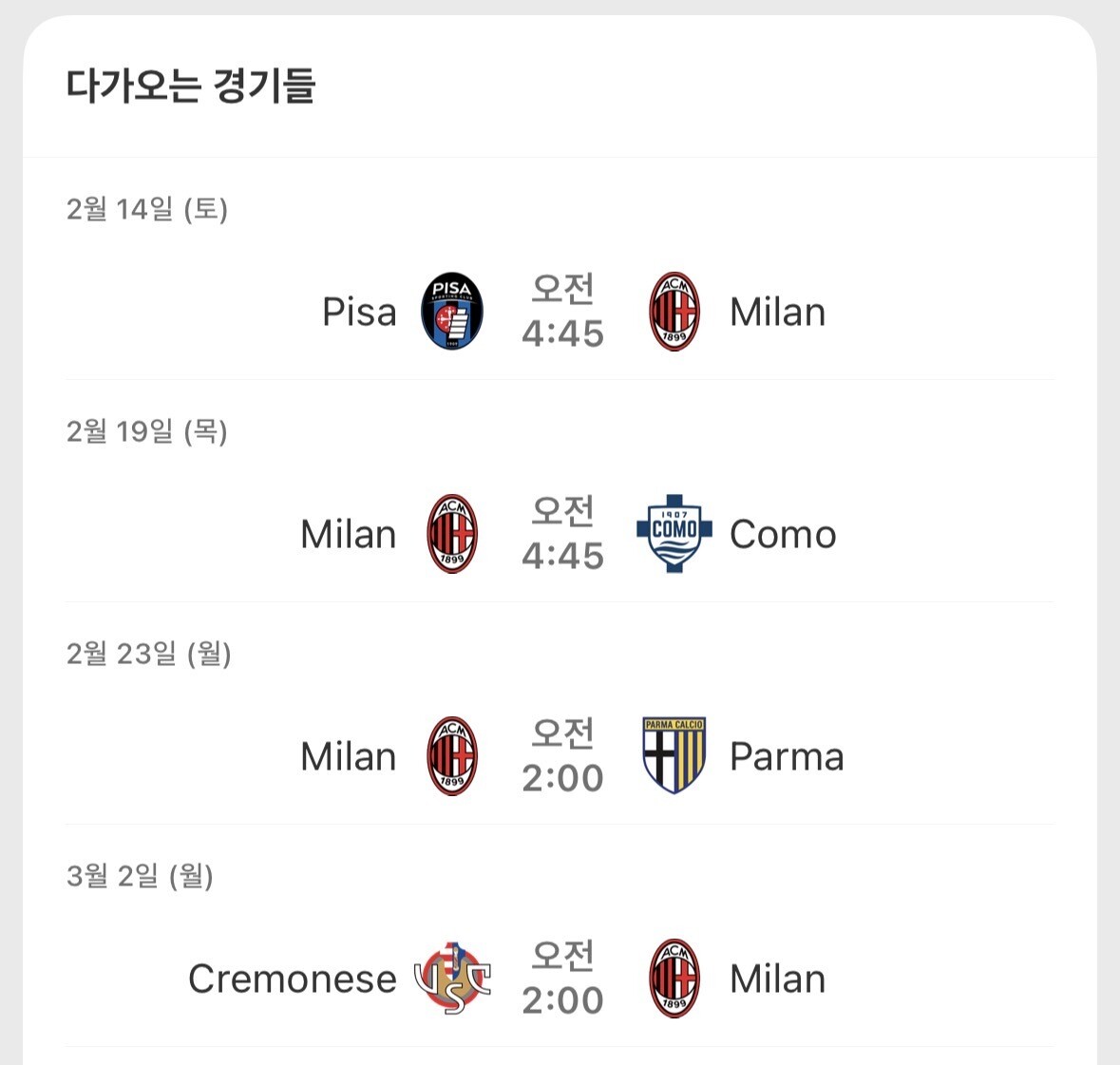Open the Pisa team name link

(x=359, y=312)
